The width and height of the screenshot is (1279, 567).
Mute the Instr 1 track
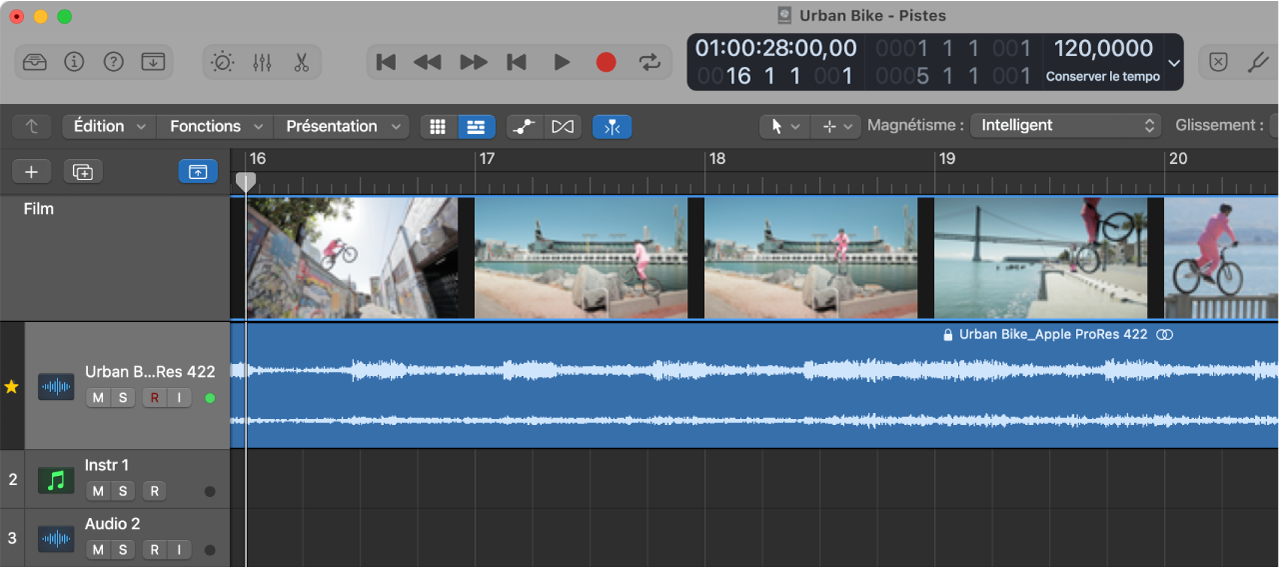pos(97,491)
